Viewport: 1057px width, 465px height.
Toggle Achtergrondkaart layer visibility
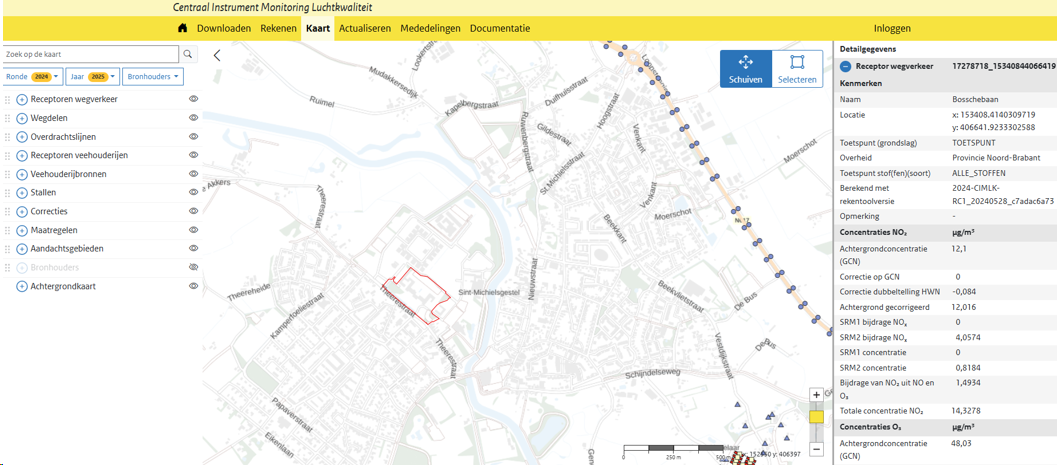click(x=194, y=286)
